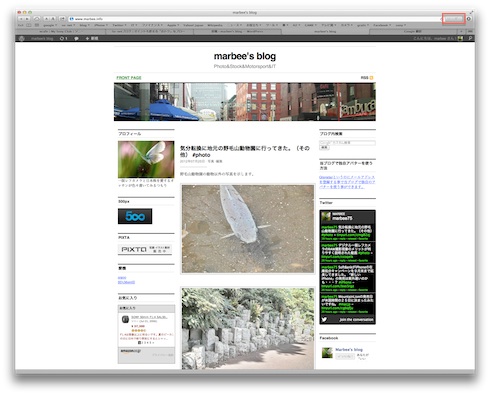Go back using Safari's back arrow
490x395 pixels.
coord(22,19)
